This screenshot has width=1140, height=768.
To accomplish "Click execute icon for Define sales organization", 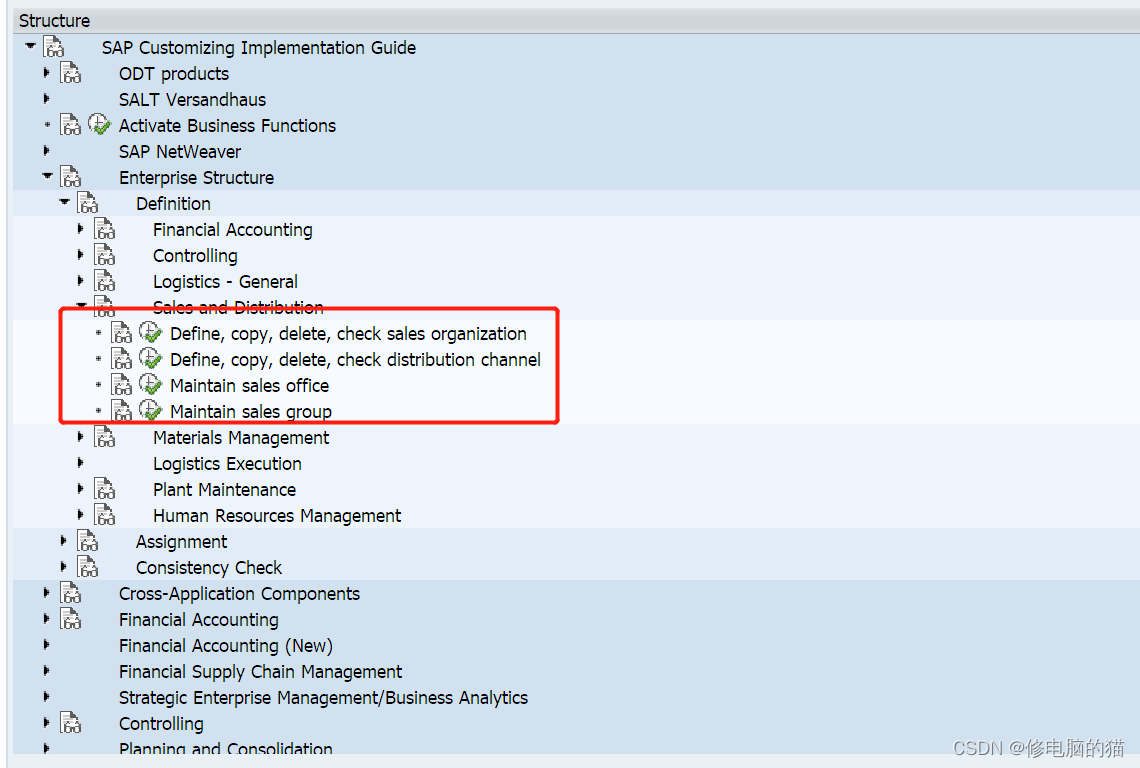I will coord(151,333).
